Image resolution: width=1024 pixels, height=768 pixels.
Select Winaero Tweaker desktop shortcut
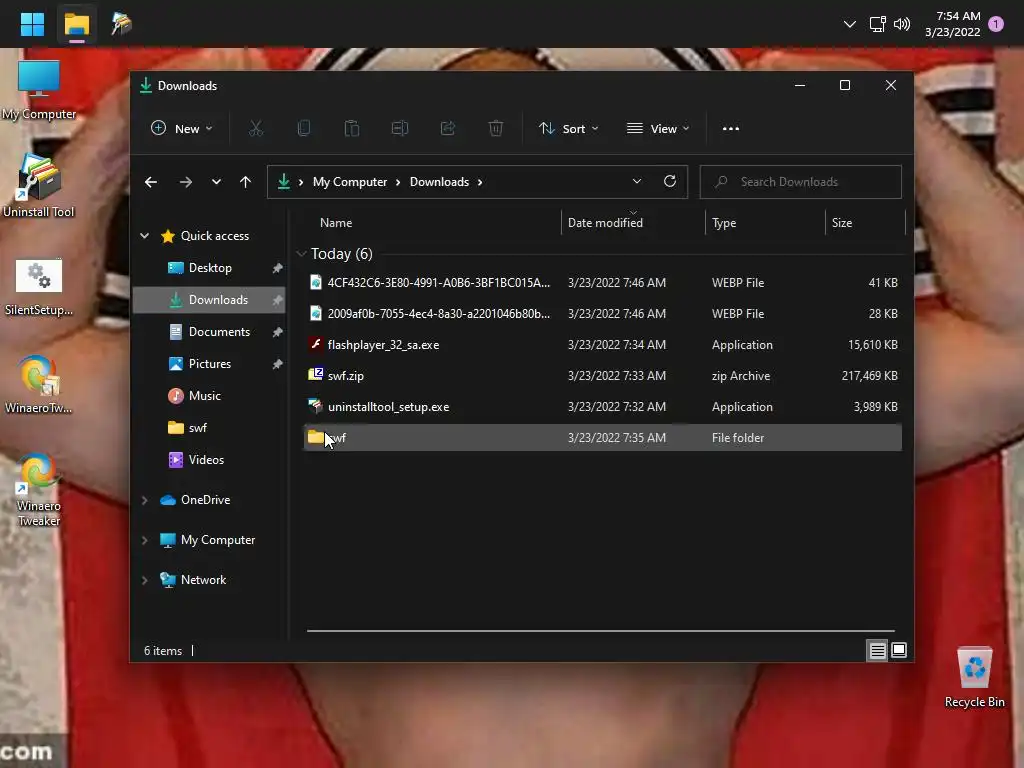[x=39, y=490]
